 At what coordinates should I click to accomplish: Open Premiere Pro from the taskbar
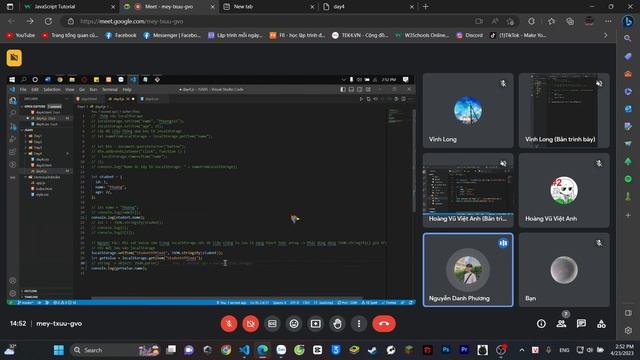[x=464, y=350]
